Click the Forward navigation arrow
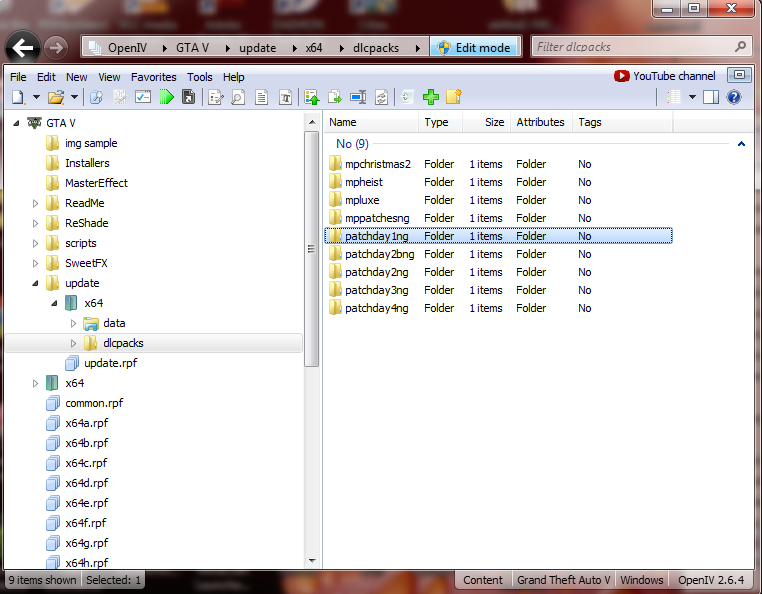Image resolution: width=762 pixels, height=594 pixels. 56,48
